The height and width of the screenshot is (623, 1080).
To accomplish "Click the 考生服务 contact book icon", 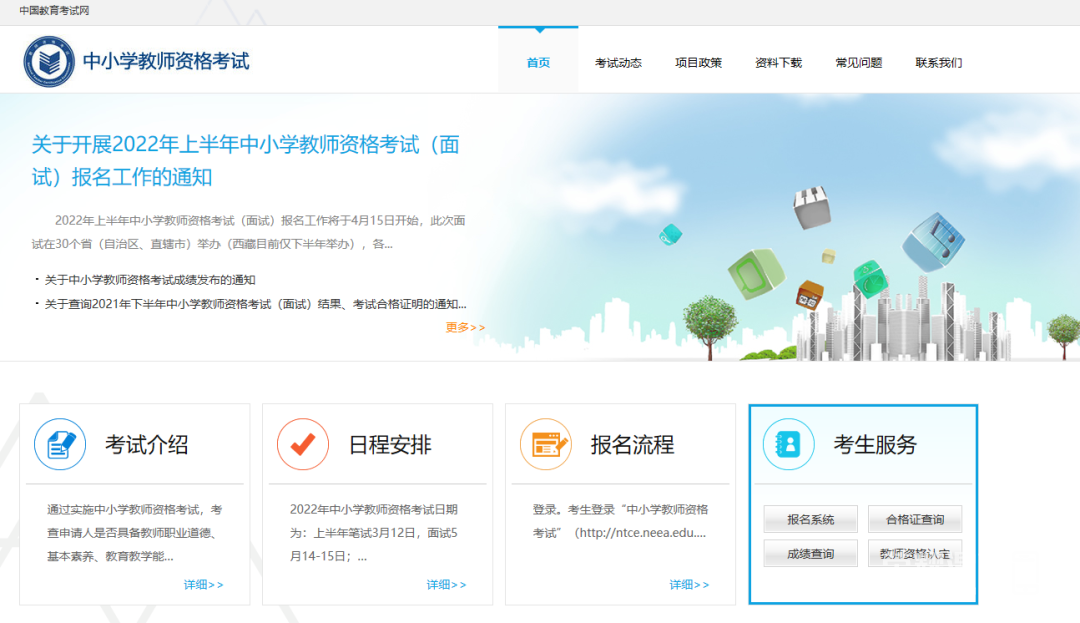I will 789,444.
